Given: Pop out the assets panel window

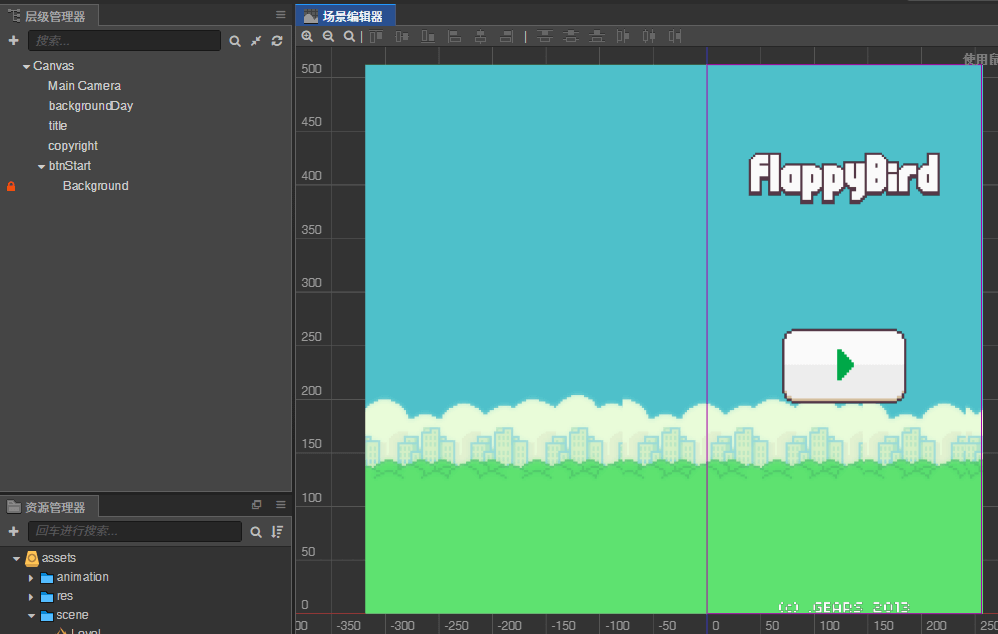Looking at the screenshot, I should [x=257, y=505].
